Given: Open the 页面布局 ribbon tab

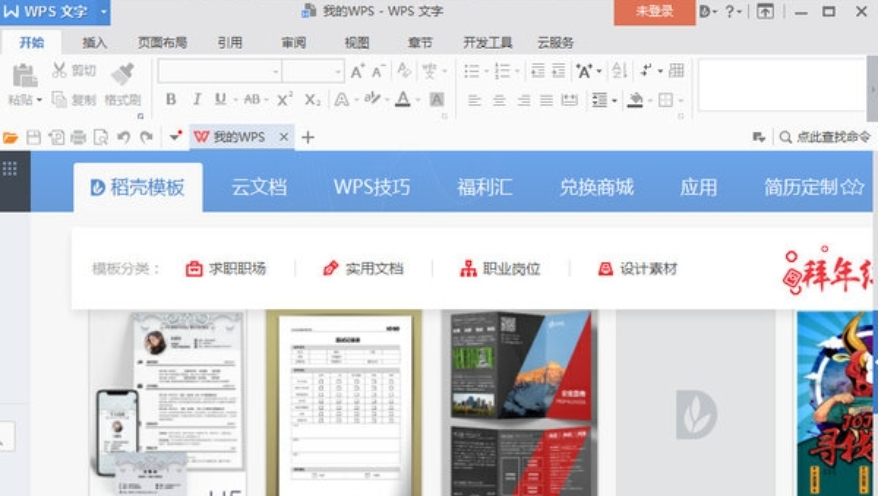Looking at the screenshot, I should point(162,43).
